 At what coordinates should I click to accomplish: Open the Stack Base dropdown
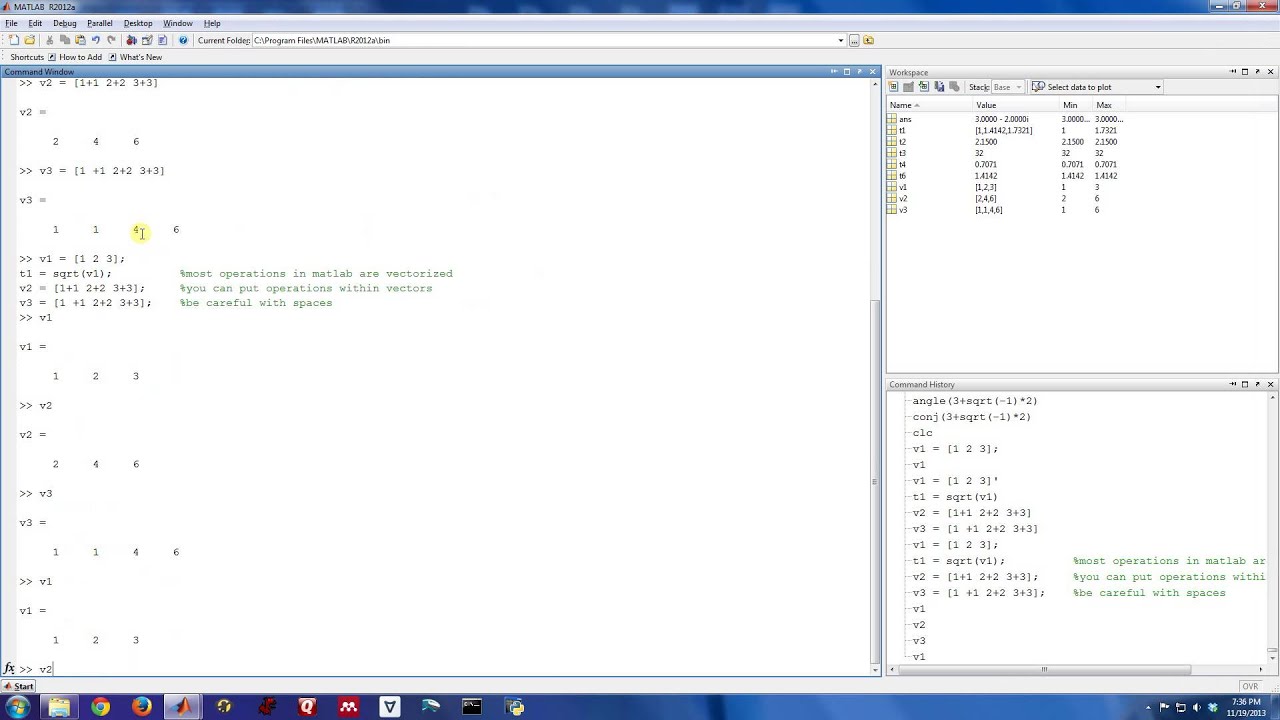tap(1006, 87)
